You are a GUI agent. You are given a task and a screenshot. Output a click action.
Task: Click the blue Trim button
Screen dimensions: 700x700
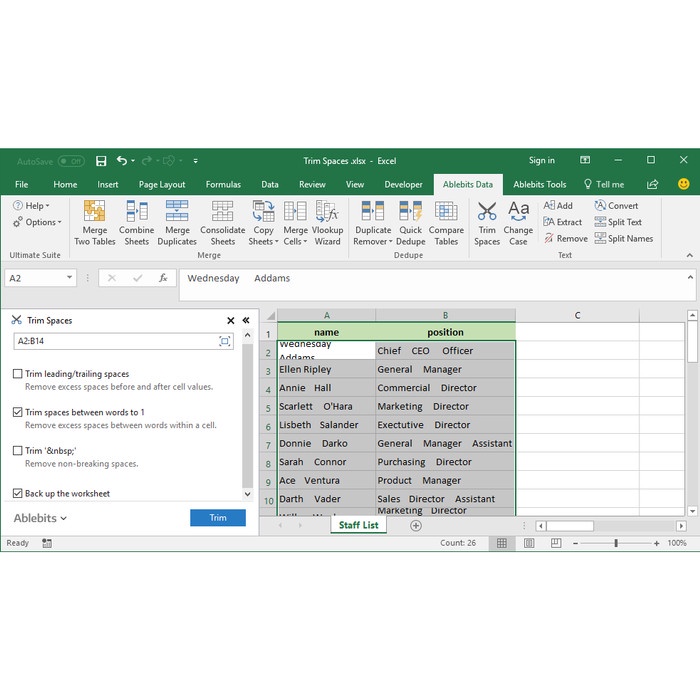tap(218, 518)
